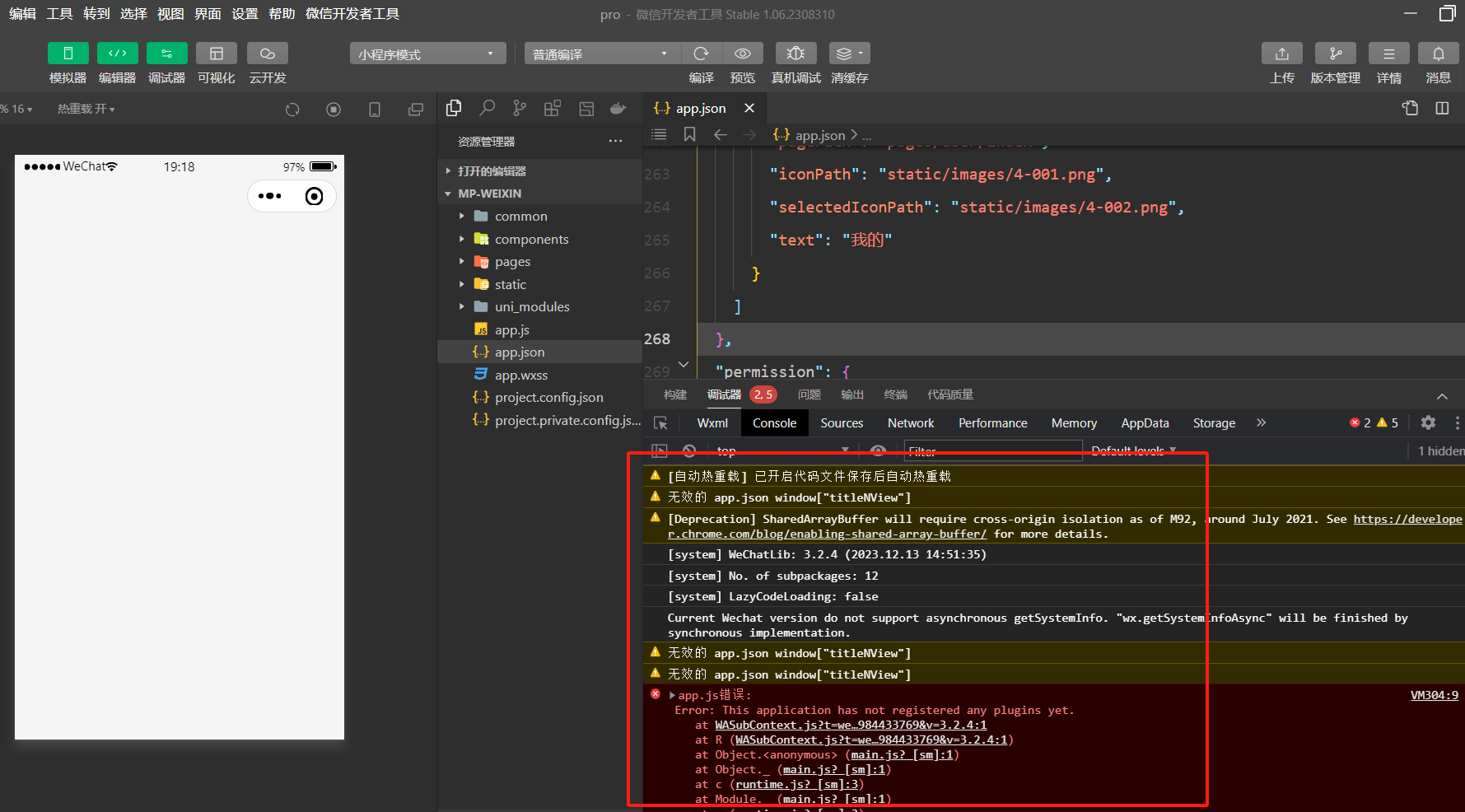The height and width of the screenshot is (812, 1465).
Task: Toggle the editor panel button
Action: 117,54
